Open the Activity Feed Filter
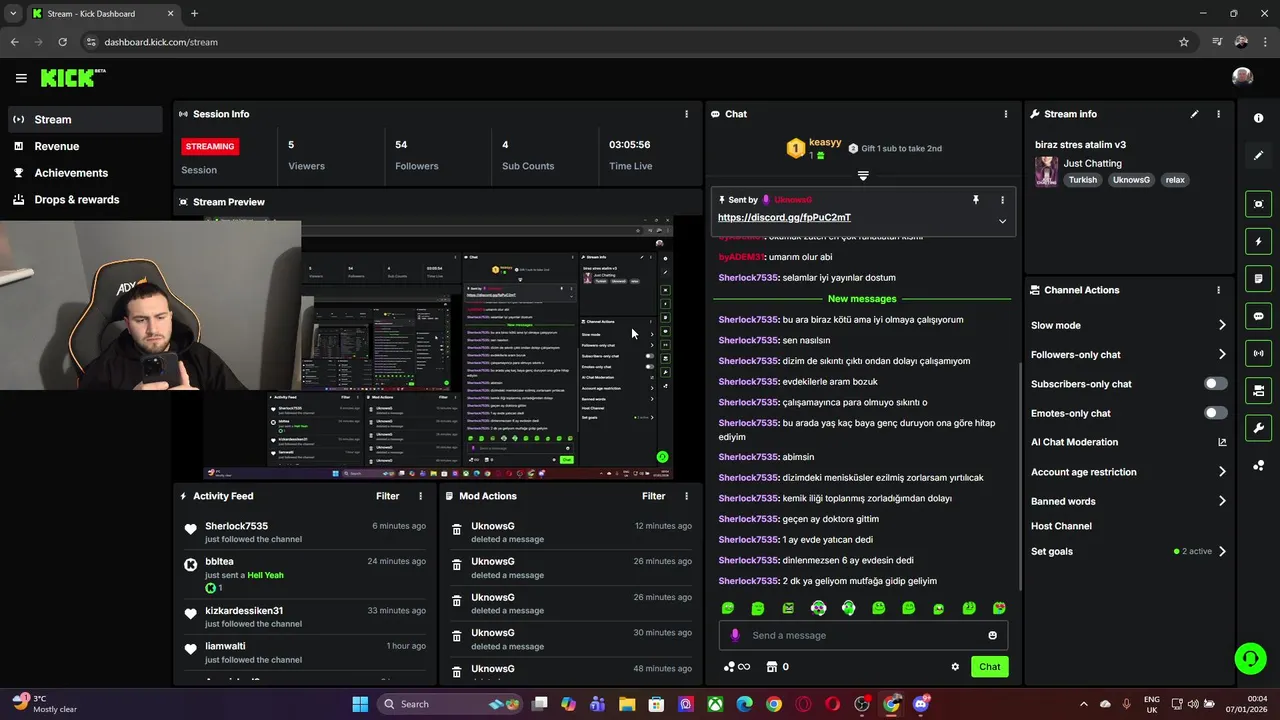The height and width of the screenshot is (720, 1280). [387, 496]
